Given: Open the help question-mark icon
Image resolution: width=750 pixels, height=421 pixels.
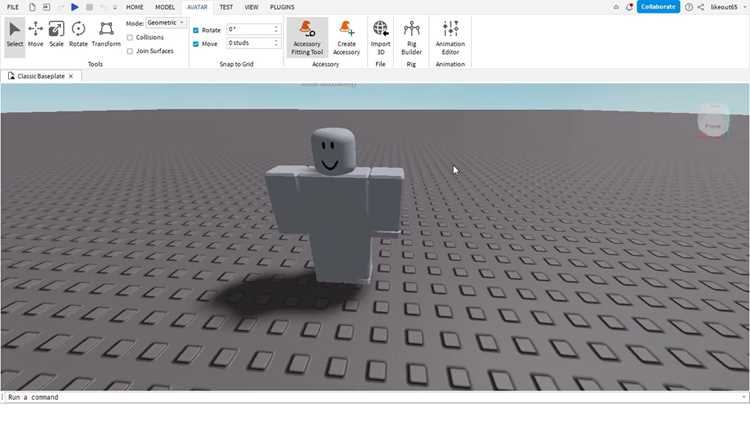Looking at the screenshot, I should [x=689, y=7].
